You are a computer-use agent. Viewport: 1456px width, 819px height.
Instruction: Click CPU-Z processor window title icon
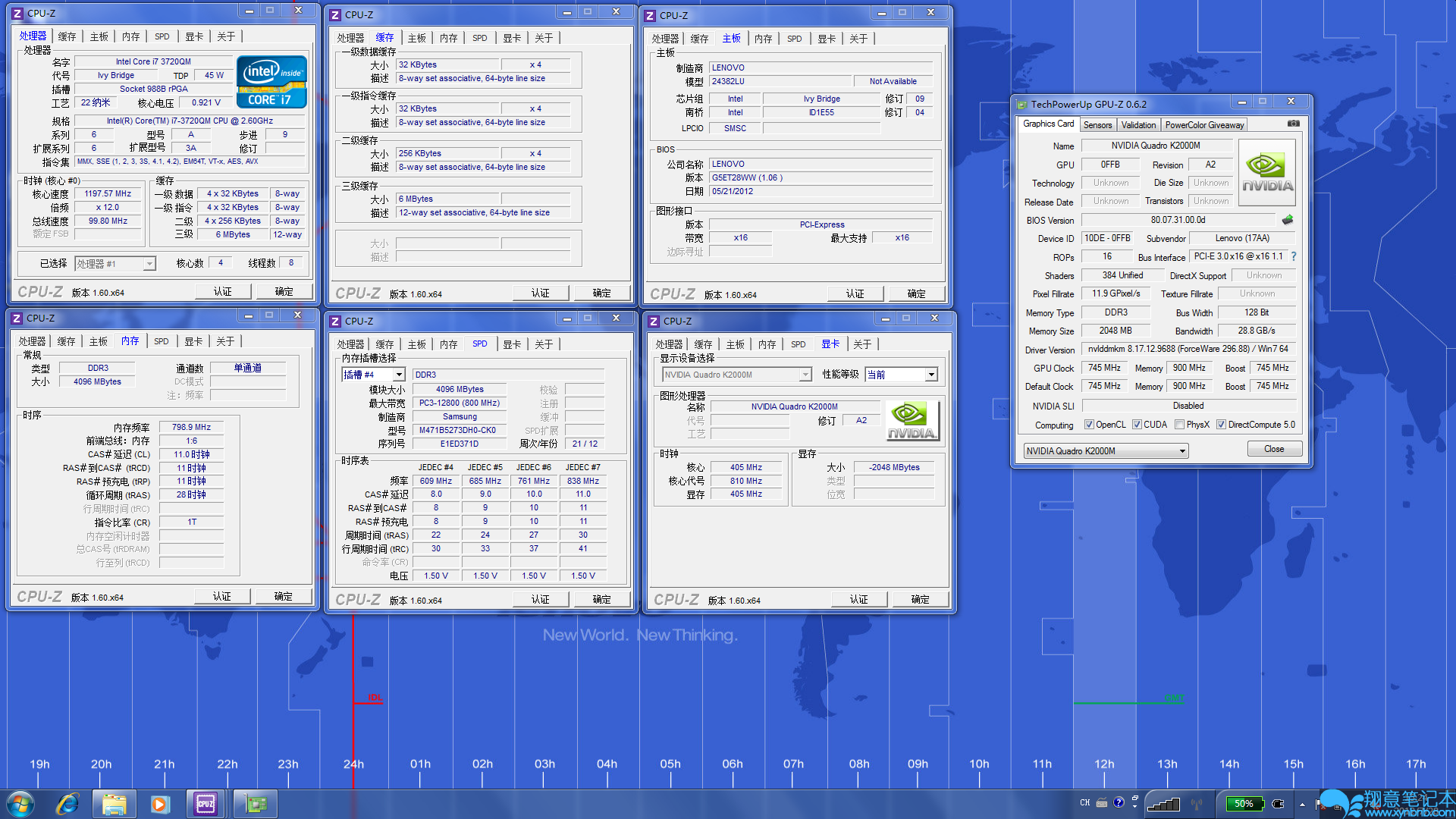[x=17, y=13]
